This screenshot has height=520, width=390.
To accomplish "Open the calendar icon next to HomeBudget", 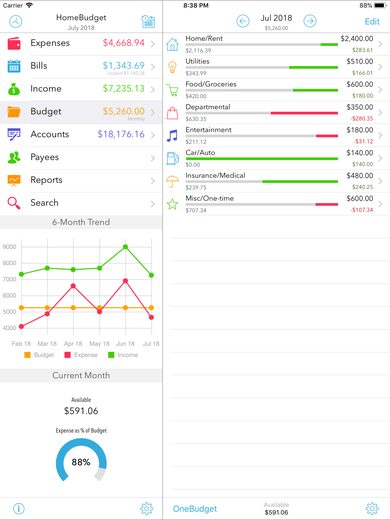I will click(x=148, y=21).
